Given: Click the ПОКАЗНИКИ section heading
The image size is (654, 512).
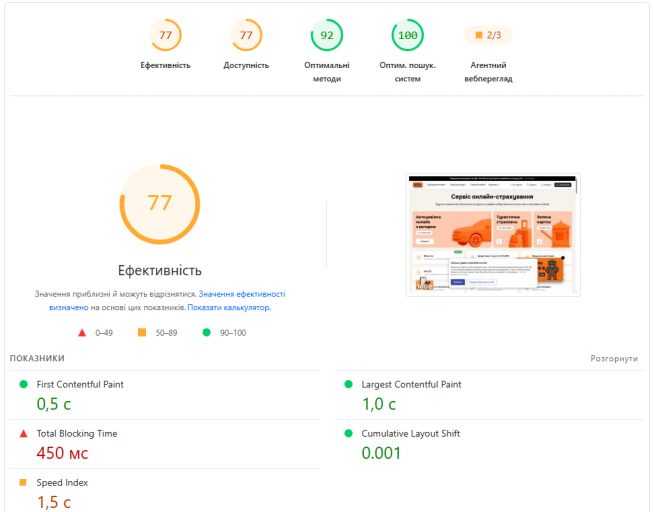Looking at the screenshot, I should click(x=37, y=358).
